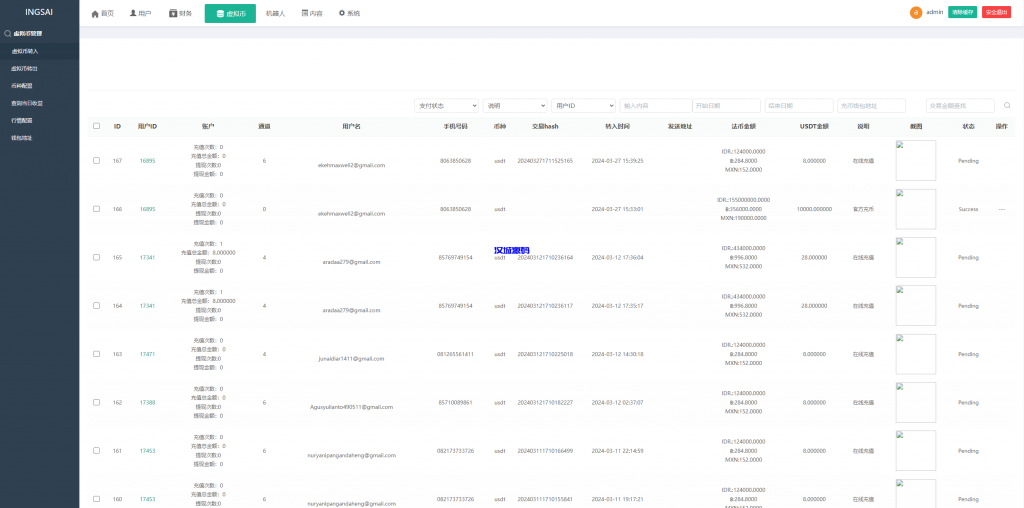The width and height of the screenshot is (1024, 508).
Task: Click the search magnifier icon beside filters
Action: coord(1007,105)
